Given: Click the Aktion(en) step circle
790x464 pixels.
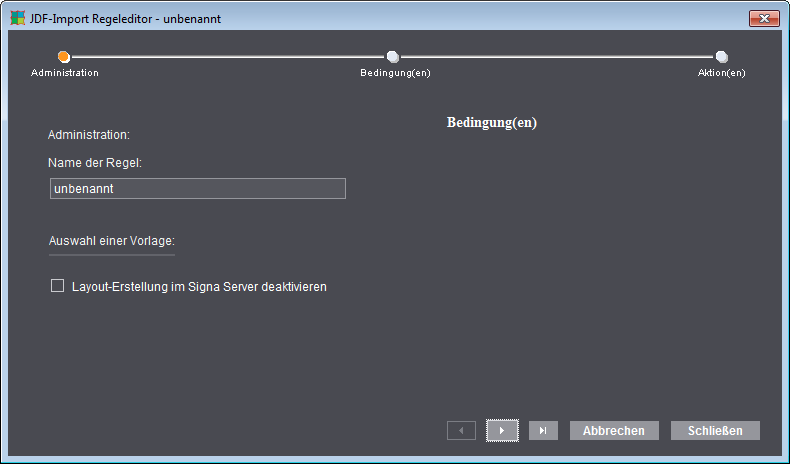Looking at the screenshot, I should (x=722, y=57).
